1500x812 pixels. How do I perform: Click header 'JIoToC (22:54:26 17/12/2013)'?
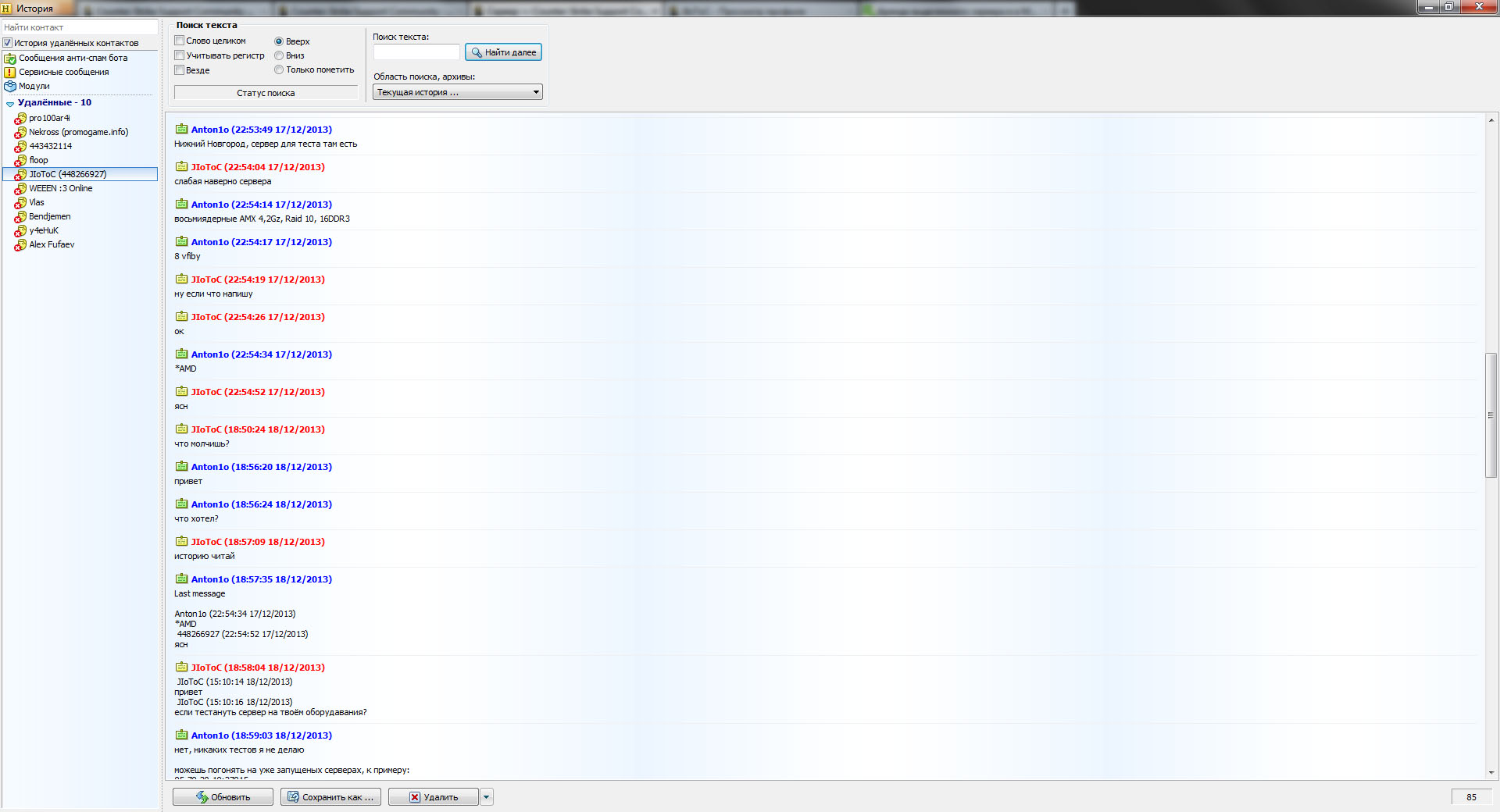(258, 317)
